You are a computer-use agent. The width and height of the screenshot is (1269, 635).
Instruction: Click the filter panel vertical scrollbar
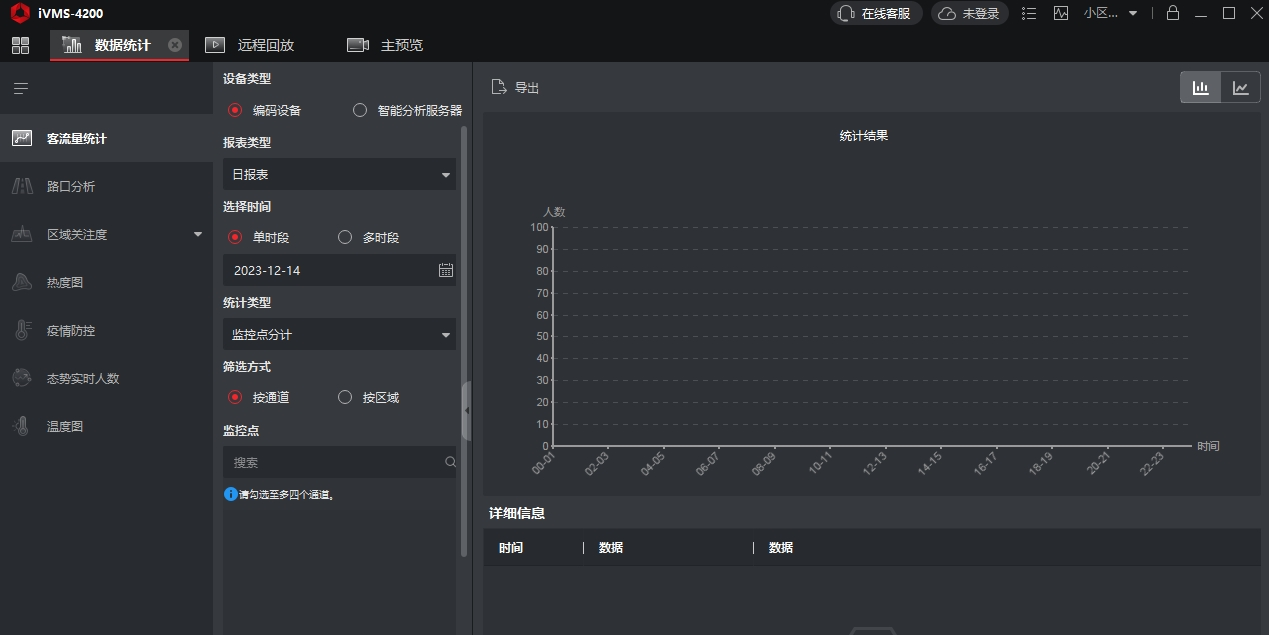[464, 340]
